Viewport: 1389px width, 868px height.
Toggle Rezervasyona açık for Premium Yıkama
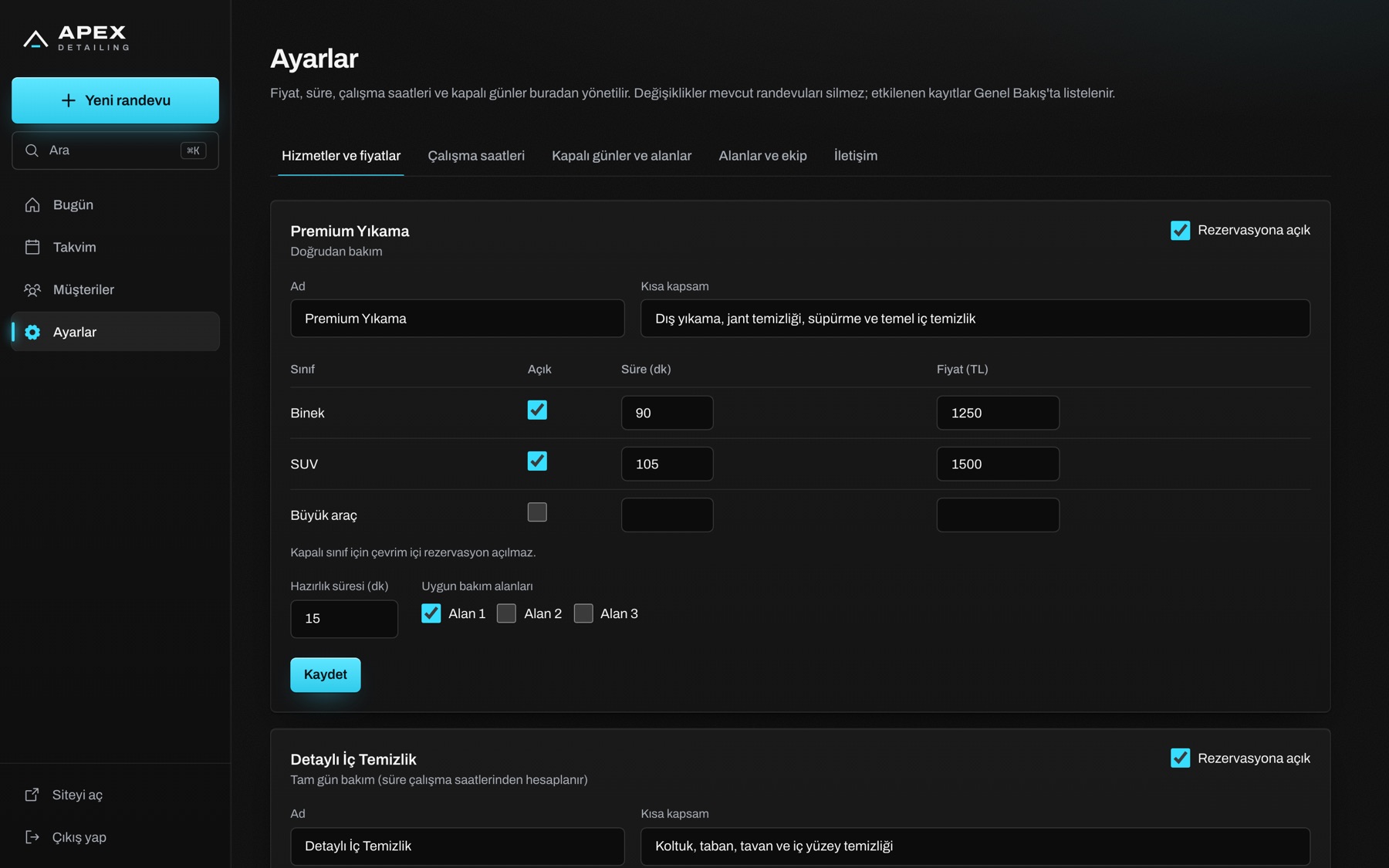1180,231
